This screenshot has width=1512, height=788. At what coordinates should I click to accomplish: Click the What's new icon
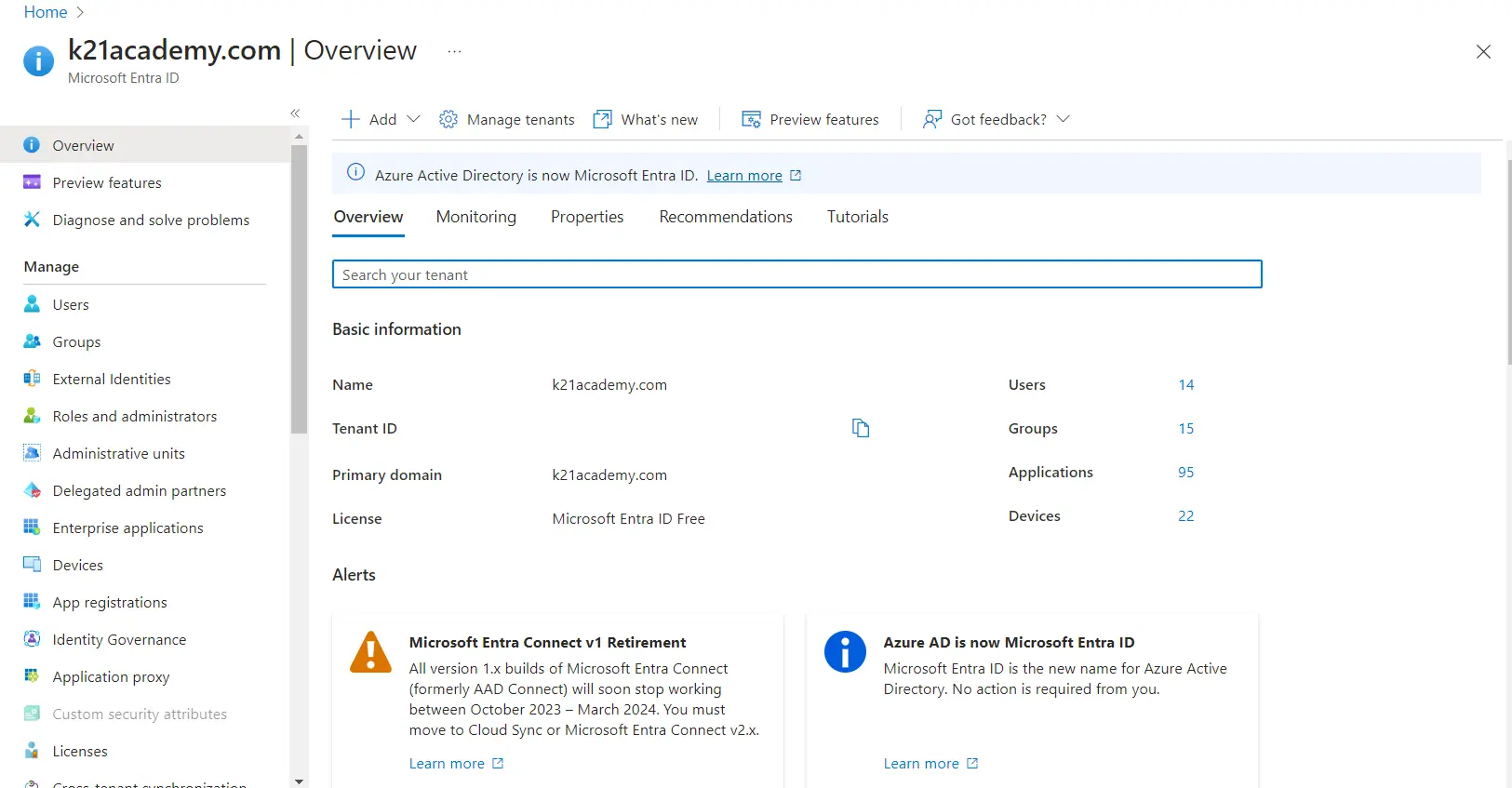coord(603,119)
